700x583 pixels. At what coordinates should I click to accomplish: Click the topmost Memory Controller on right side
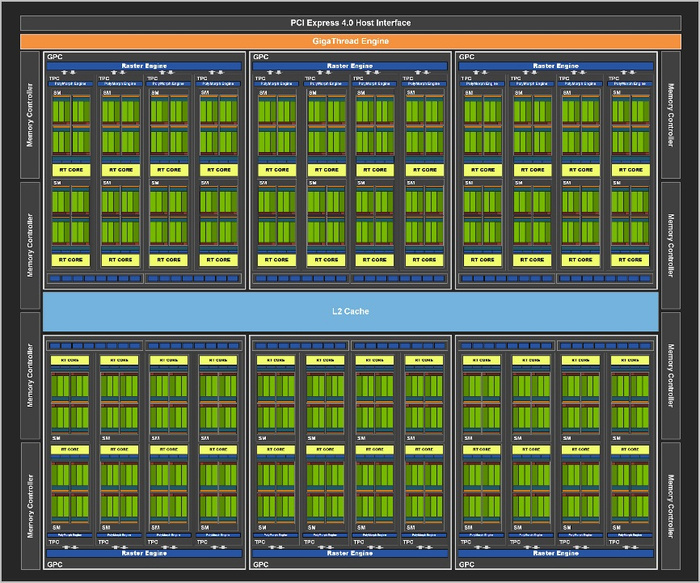tap(670, 116)
